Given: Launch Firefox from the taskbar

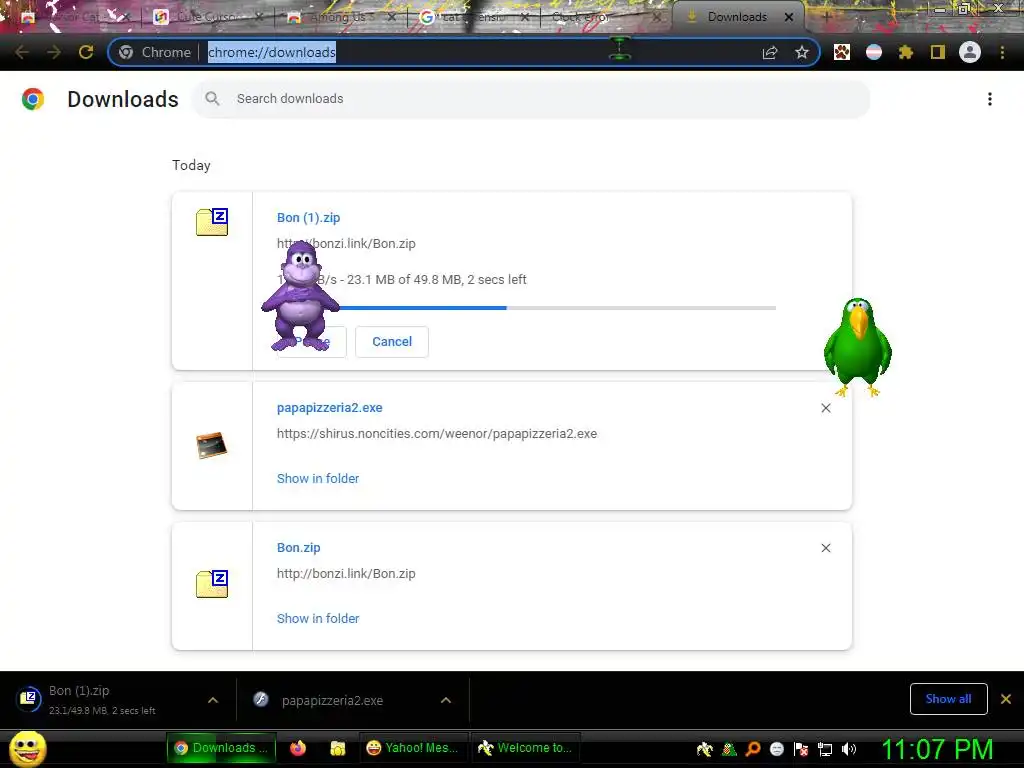Looking at the screenshot, I should [298, 748].
